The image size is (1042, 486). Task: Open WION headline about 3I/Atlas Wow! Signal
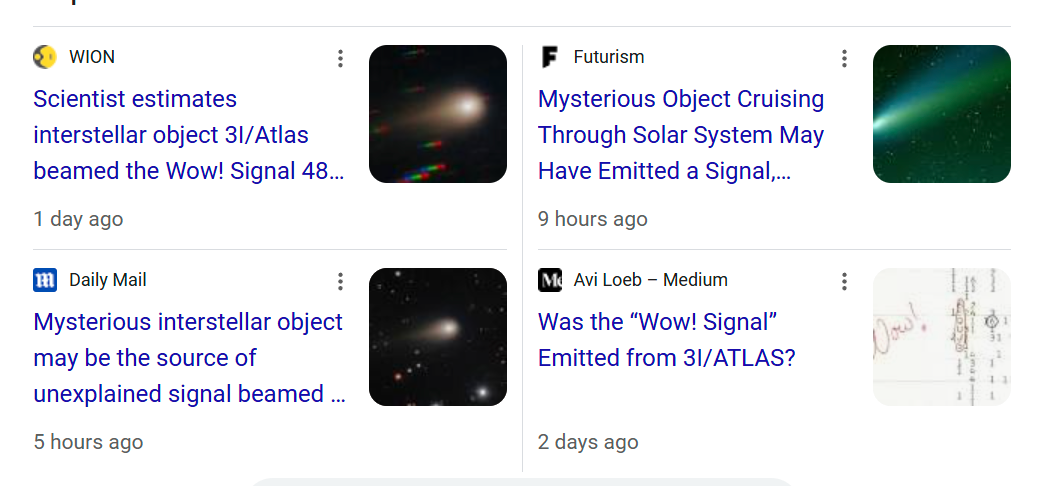(188, 135)
